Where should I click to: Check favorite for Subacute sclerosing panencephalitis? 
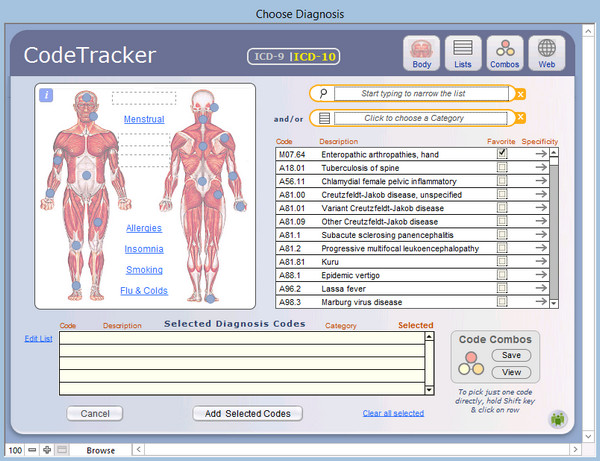pyautogui.click(x=502, y=234)
